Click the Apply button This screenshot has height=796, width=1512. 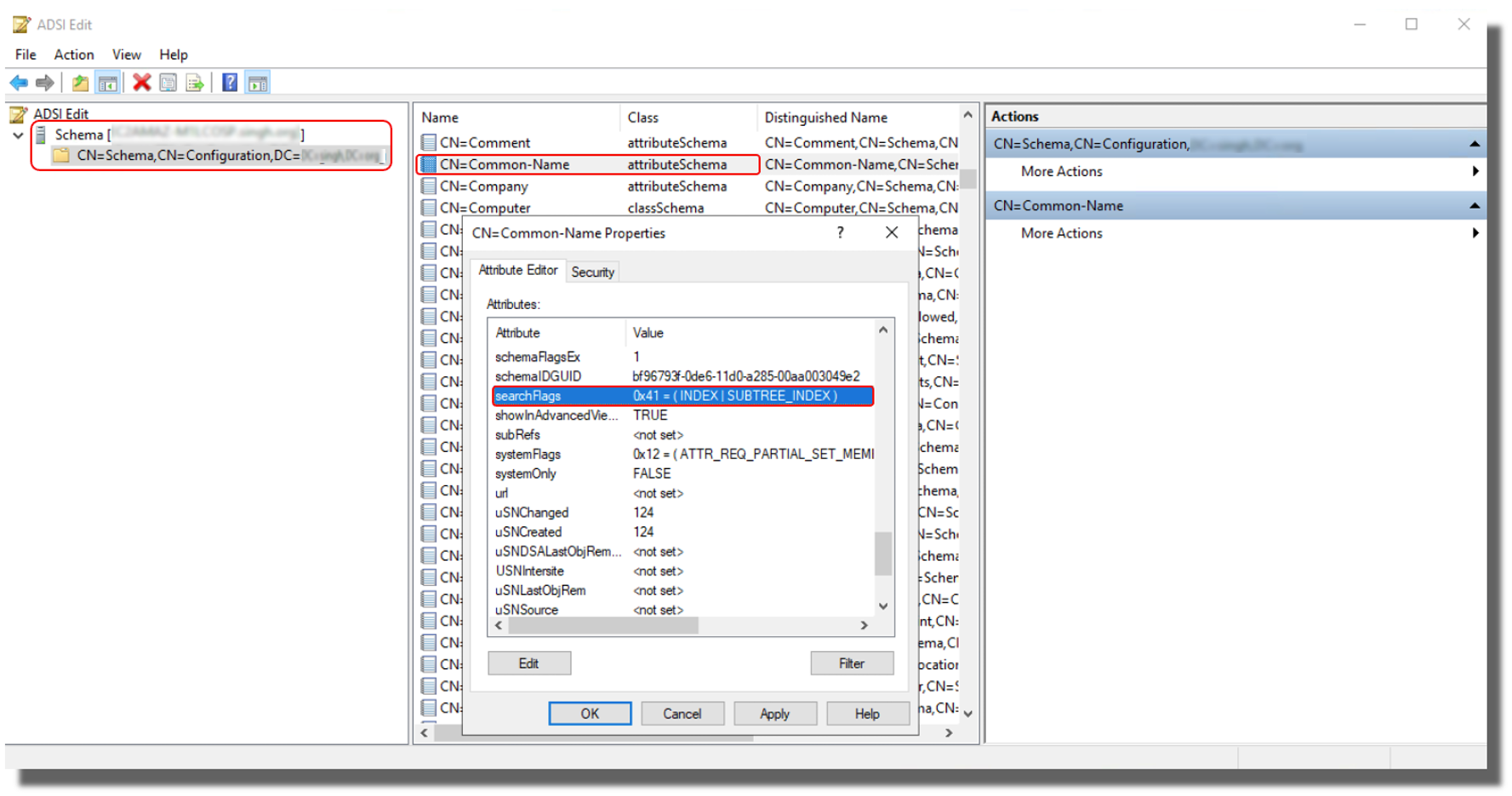(x=774, y=713)
